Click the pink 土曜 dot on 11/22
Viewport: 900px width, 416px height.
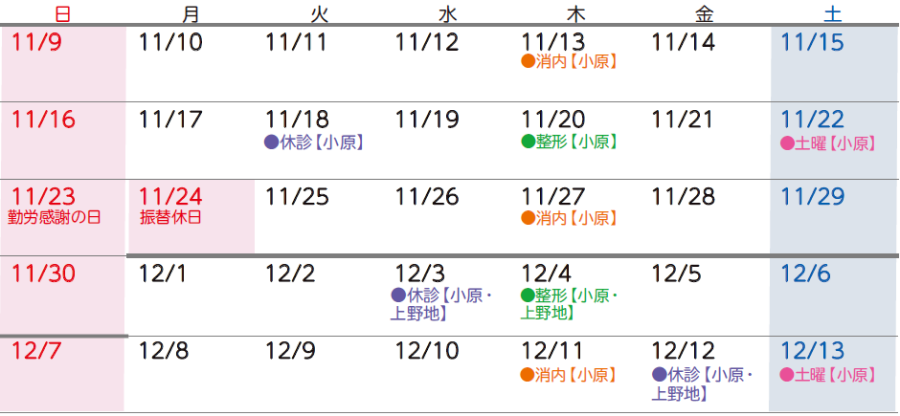click(x=787, y=142)
